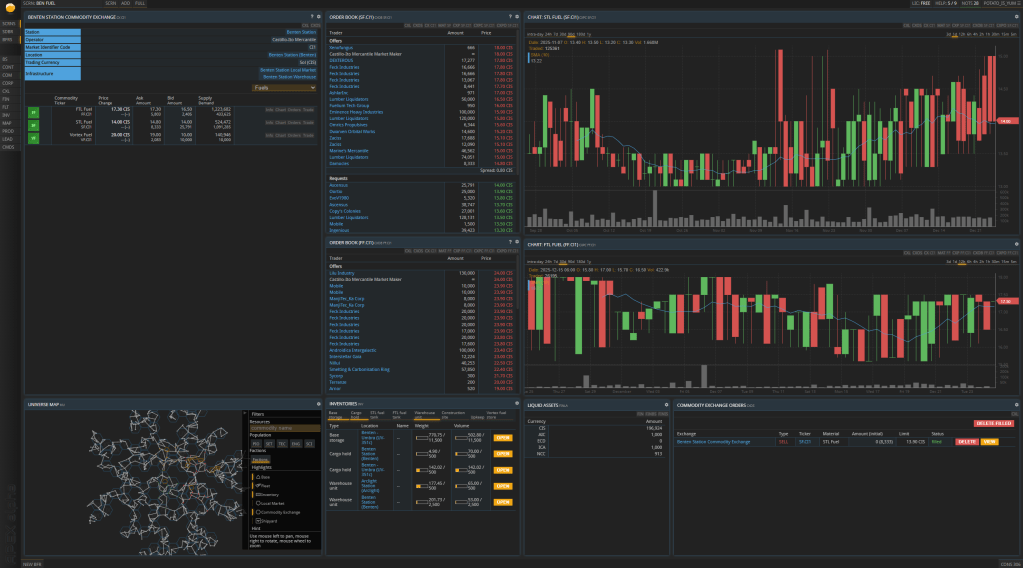Image resolution: width=1023 pixels, height=568 pixels.
Task: Click gear icon on STL Fuel chart panel
Action: point(1016,17)
